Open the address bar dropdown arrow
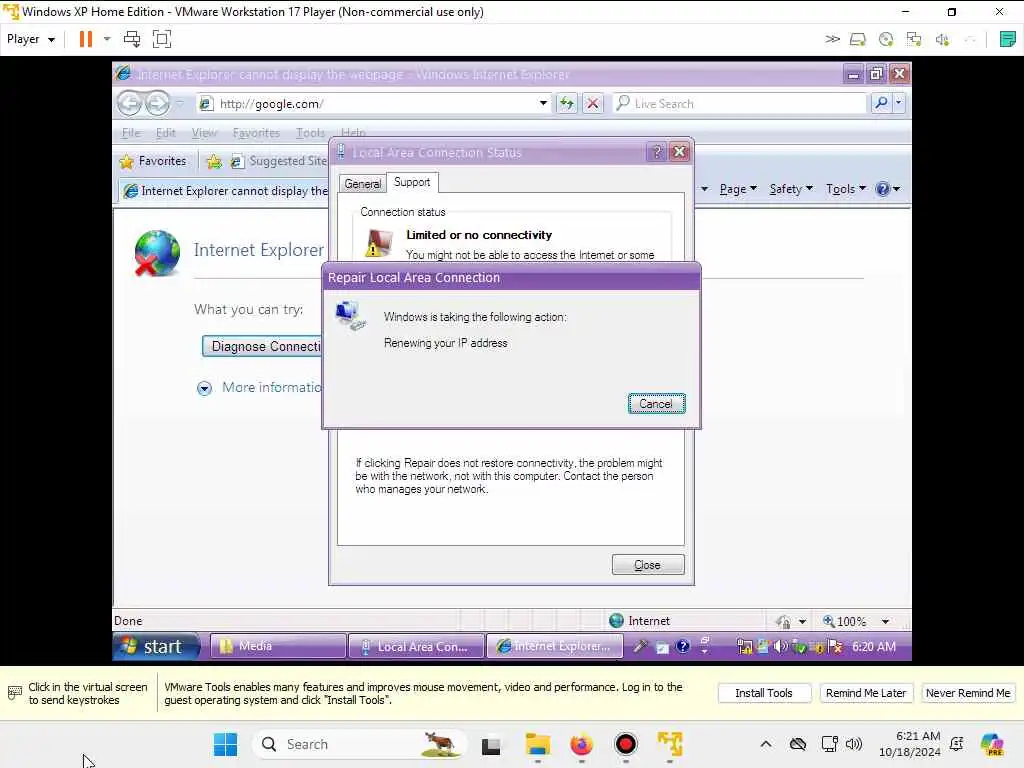Screen dimensions: 1024x768 [x=543, y=103]
